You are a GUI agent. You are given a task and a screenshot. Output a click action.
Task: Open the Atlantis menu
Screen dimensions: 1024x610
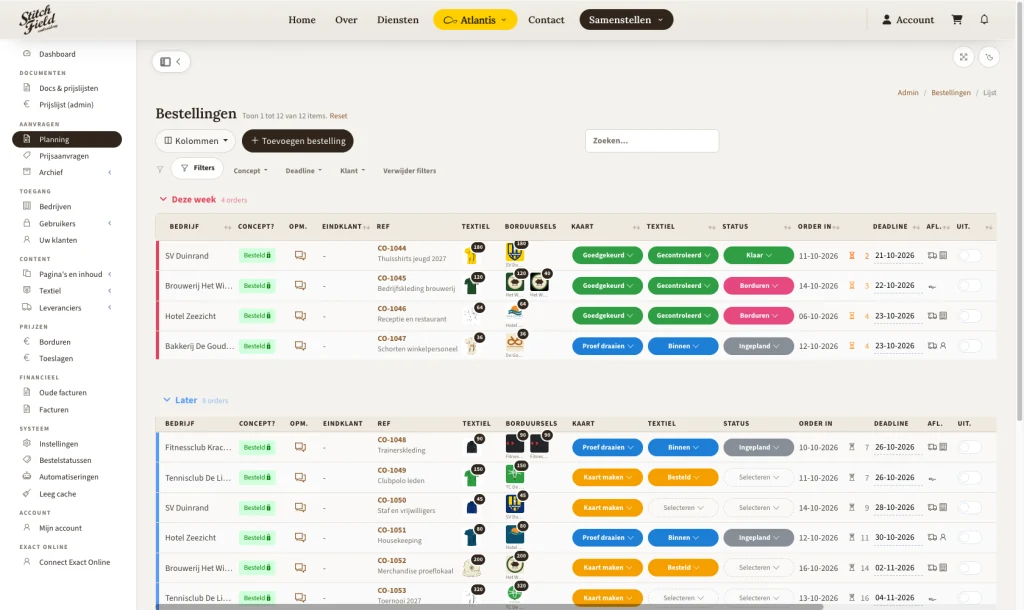click(x=475, y=20)
